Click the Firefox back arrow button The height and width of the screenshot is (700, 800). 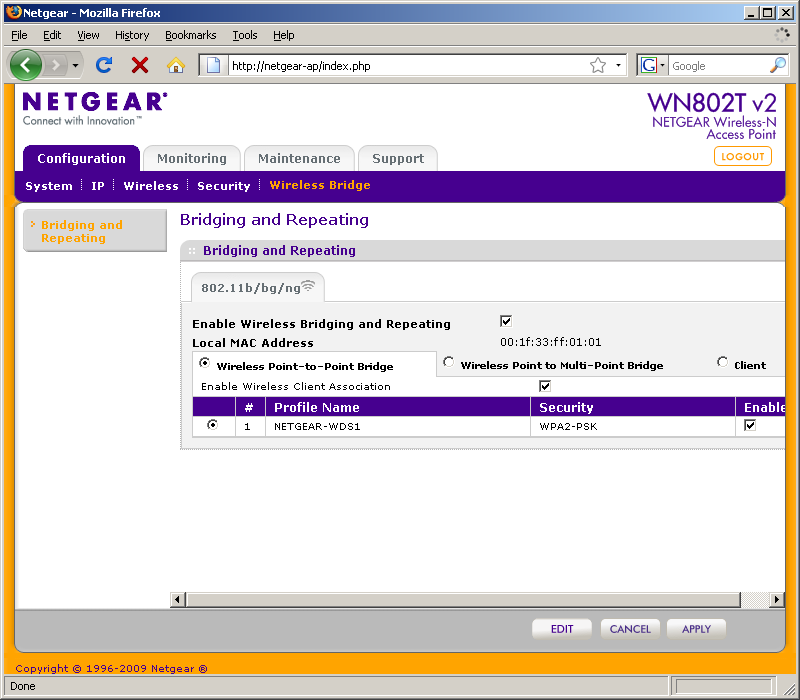tap(26, 65)
